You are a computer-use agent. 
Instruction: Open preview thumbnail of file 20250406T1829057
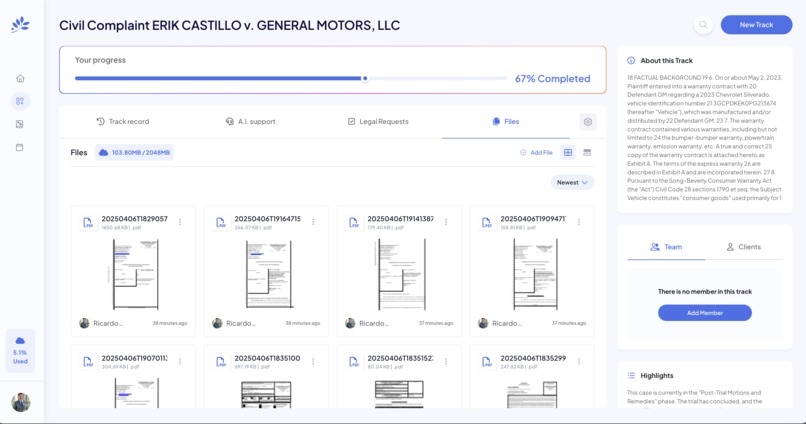click(136, 274)
